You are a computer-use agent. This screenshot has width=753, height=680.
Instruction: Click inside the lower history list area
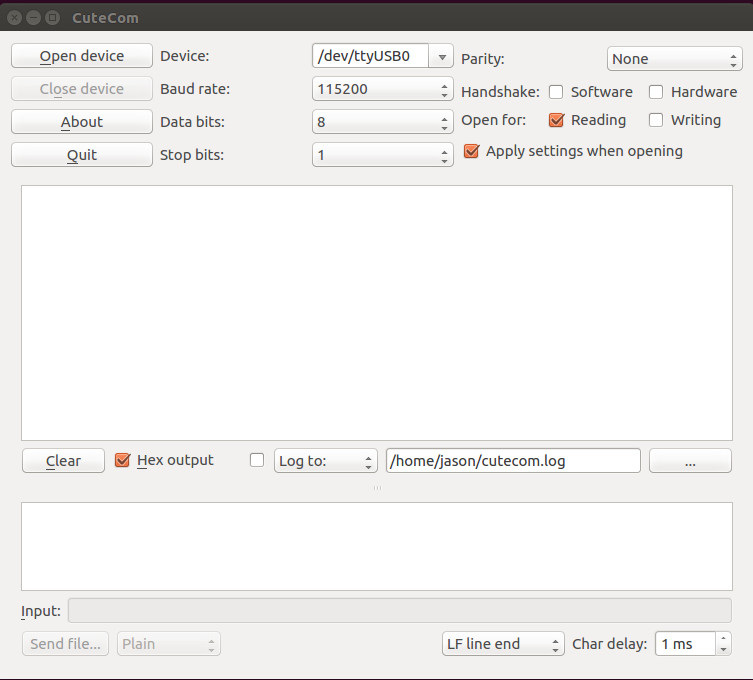[377, 546]
